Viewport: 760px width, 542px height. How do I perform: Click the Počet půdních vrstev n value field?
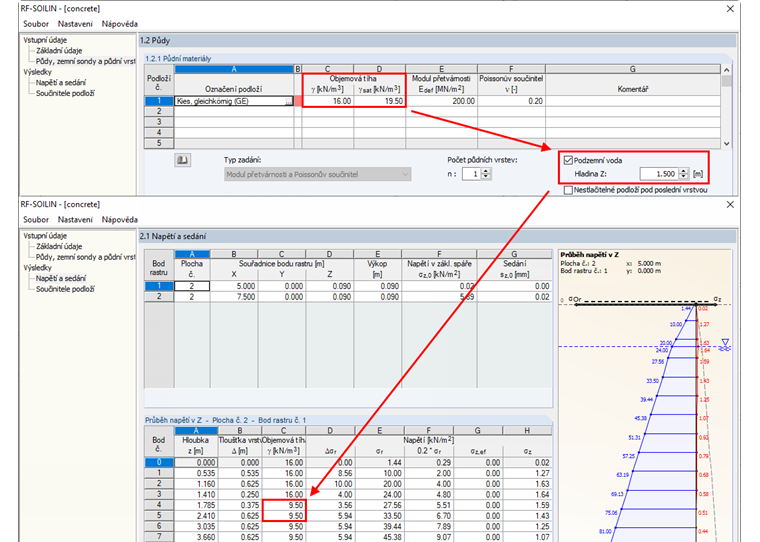point(470,174)
